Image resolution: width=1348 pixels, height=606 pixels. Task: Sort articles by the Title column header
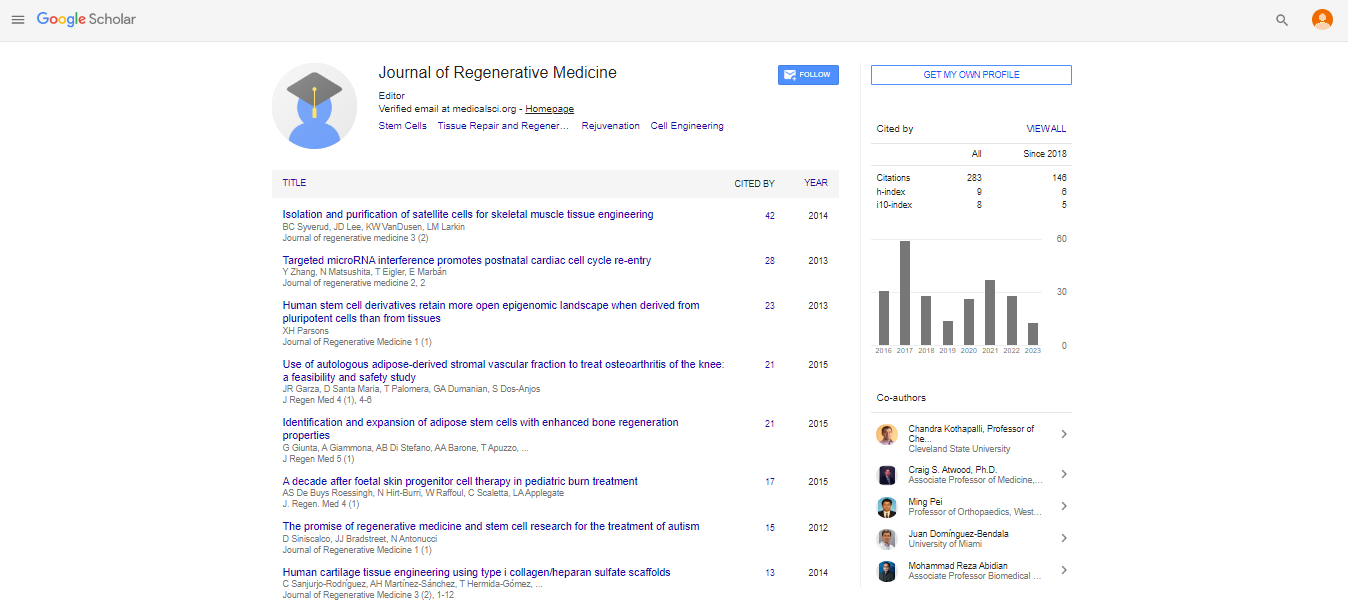click(x=294, y=183)
